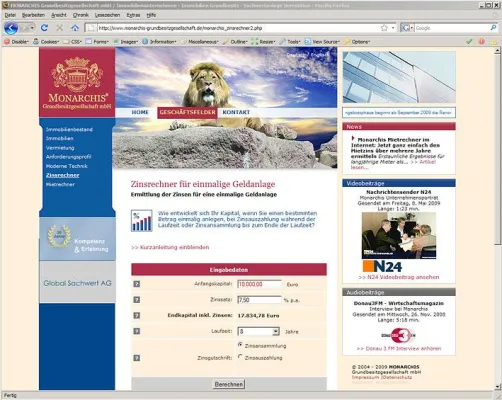Click the help icon beside Anfangskapital
The image size is (502, 400).
point(137,284)
